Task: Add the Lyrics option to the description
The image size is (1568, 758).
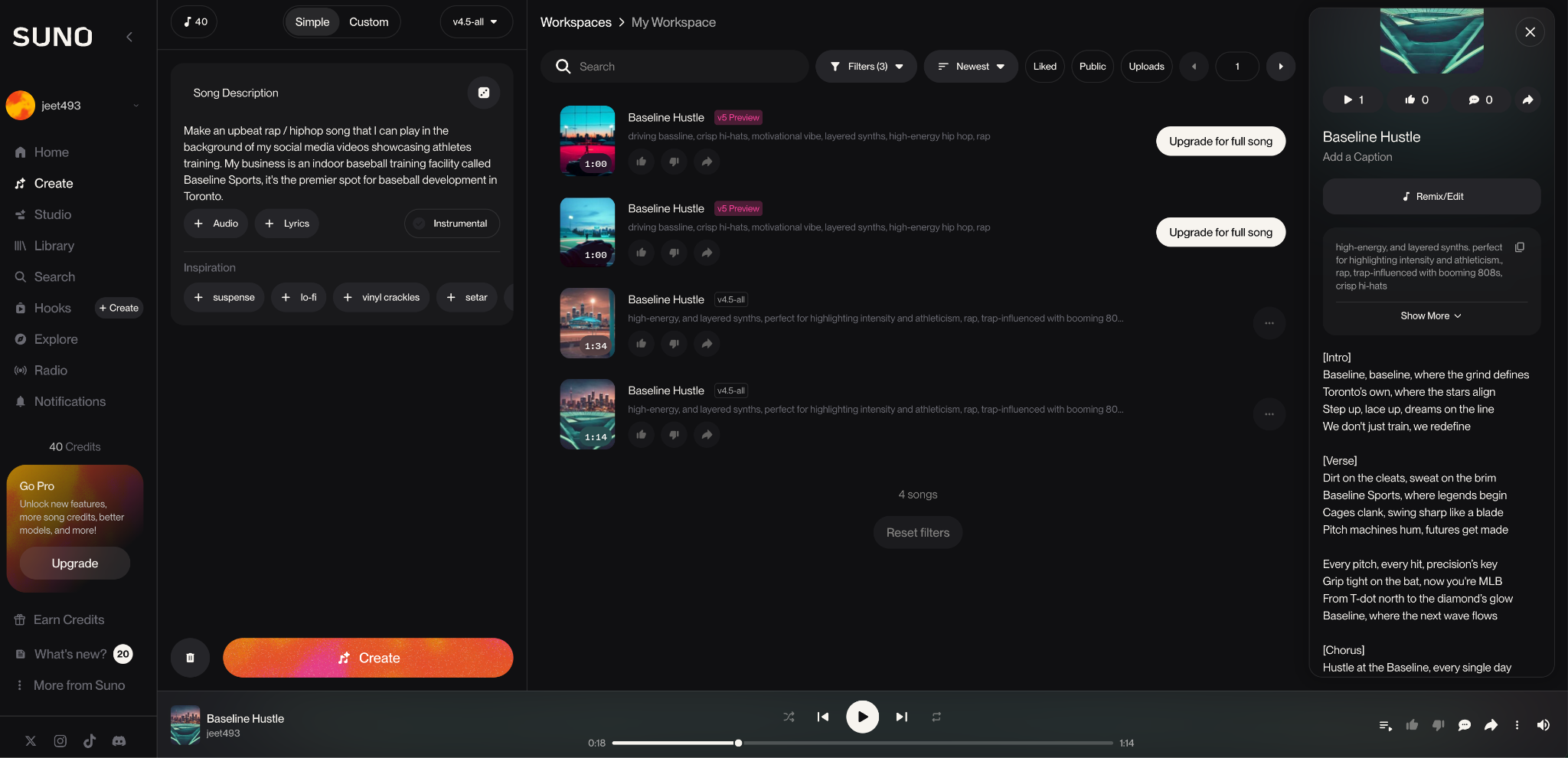Action: (x=287, y=224)
